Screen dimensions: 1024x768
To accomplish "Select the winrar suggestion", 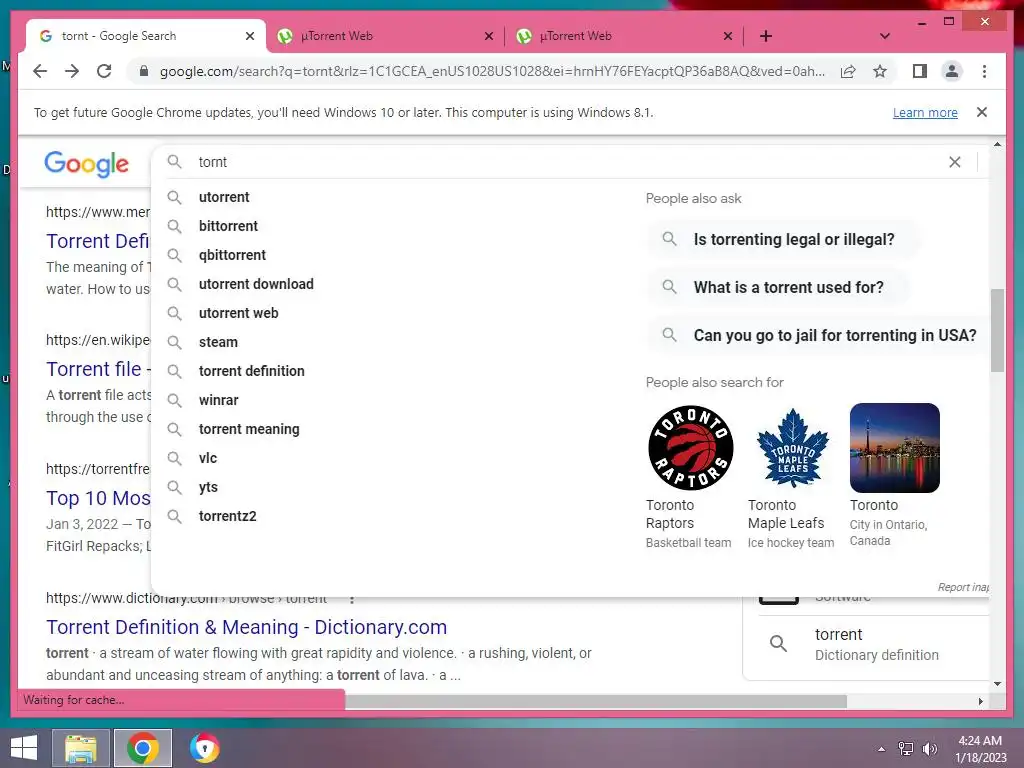I will pyautogui.click(x=218, y=400).
